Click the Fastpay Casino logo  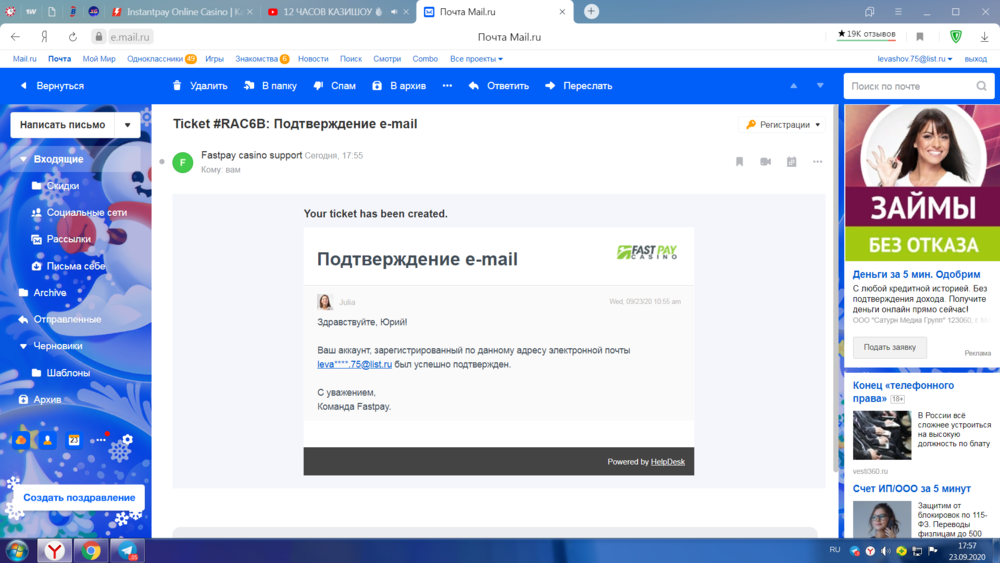pyautogui.click(x=647, y=252)
